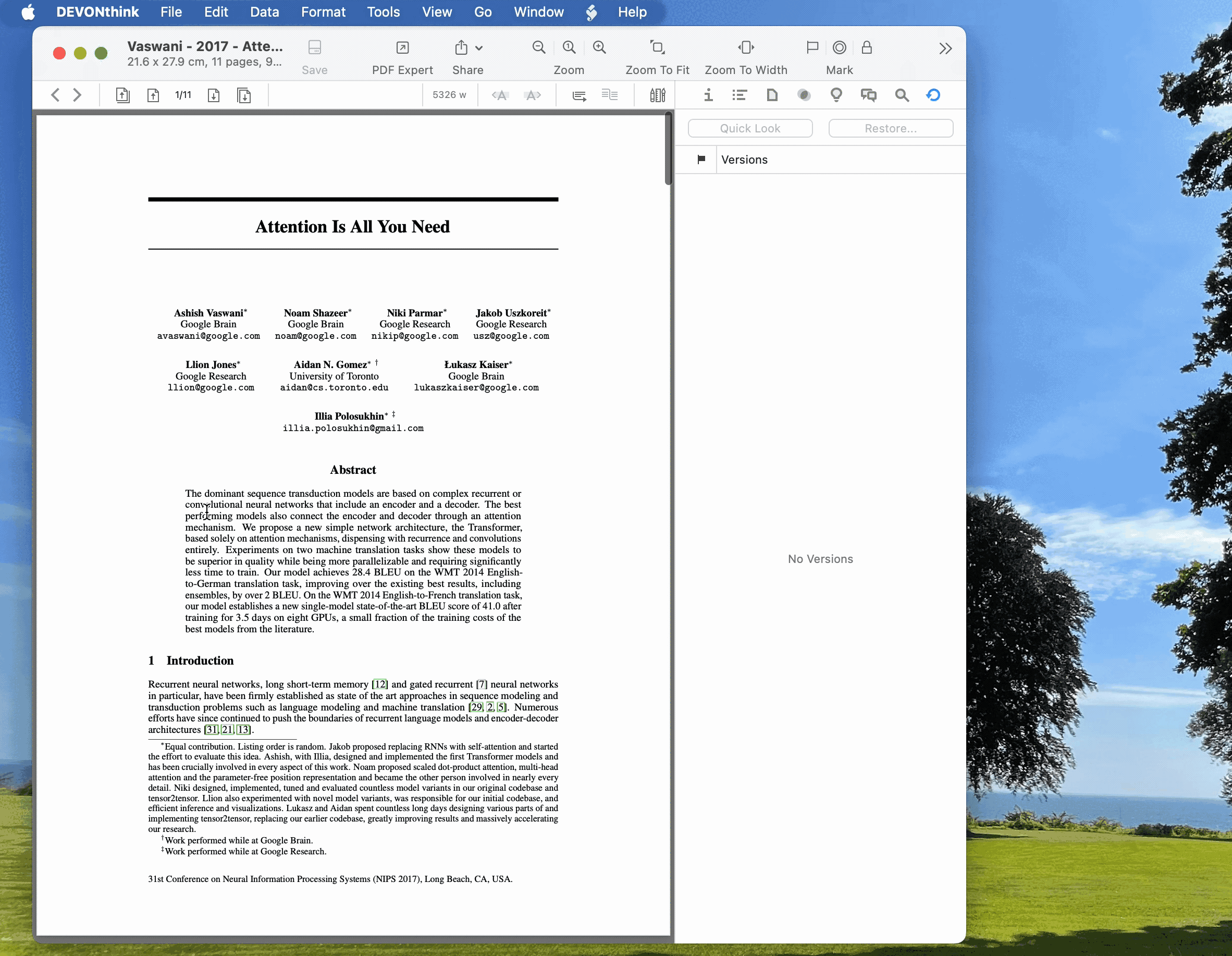This screenshot has width=1232, height=956.
Task: Expand the extra toolbar items chevron
Action: [945, 48]
